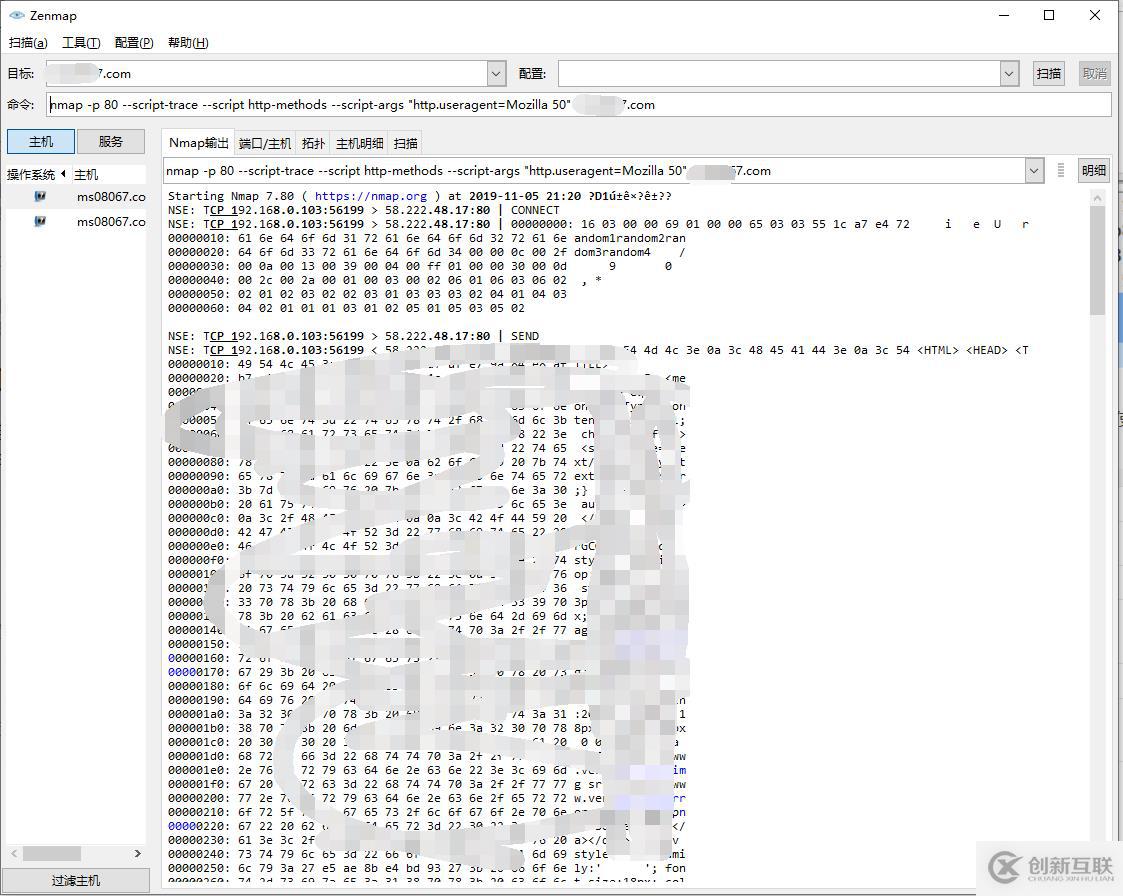Expand the 目标 target dropdown arrow
This screenshot has width=1123, height=896.
[x=496, y=74]
